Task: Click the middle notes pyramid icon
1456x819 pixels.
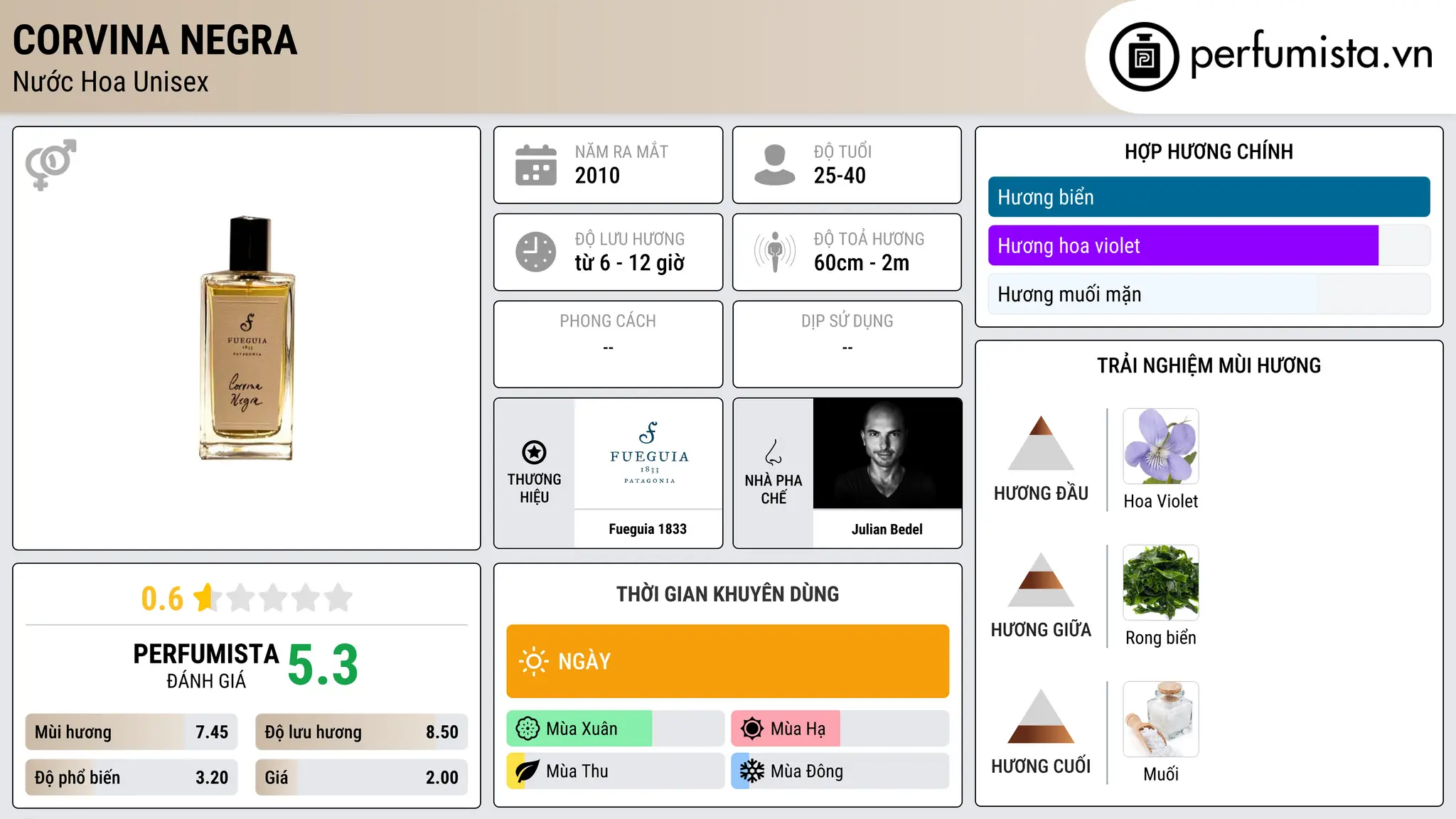Action: [x=1041, y=579]
